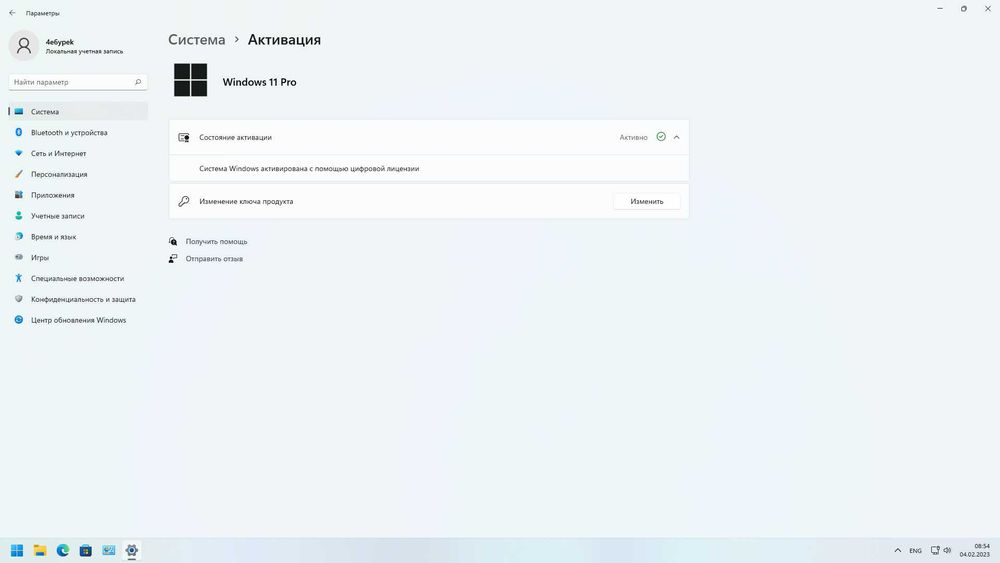1000x563 pixels.
Task: Click the get help headset icon
Action: pos(173,242)
